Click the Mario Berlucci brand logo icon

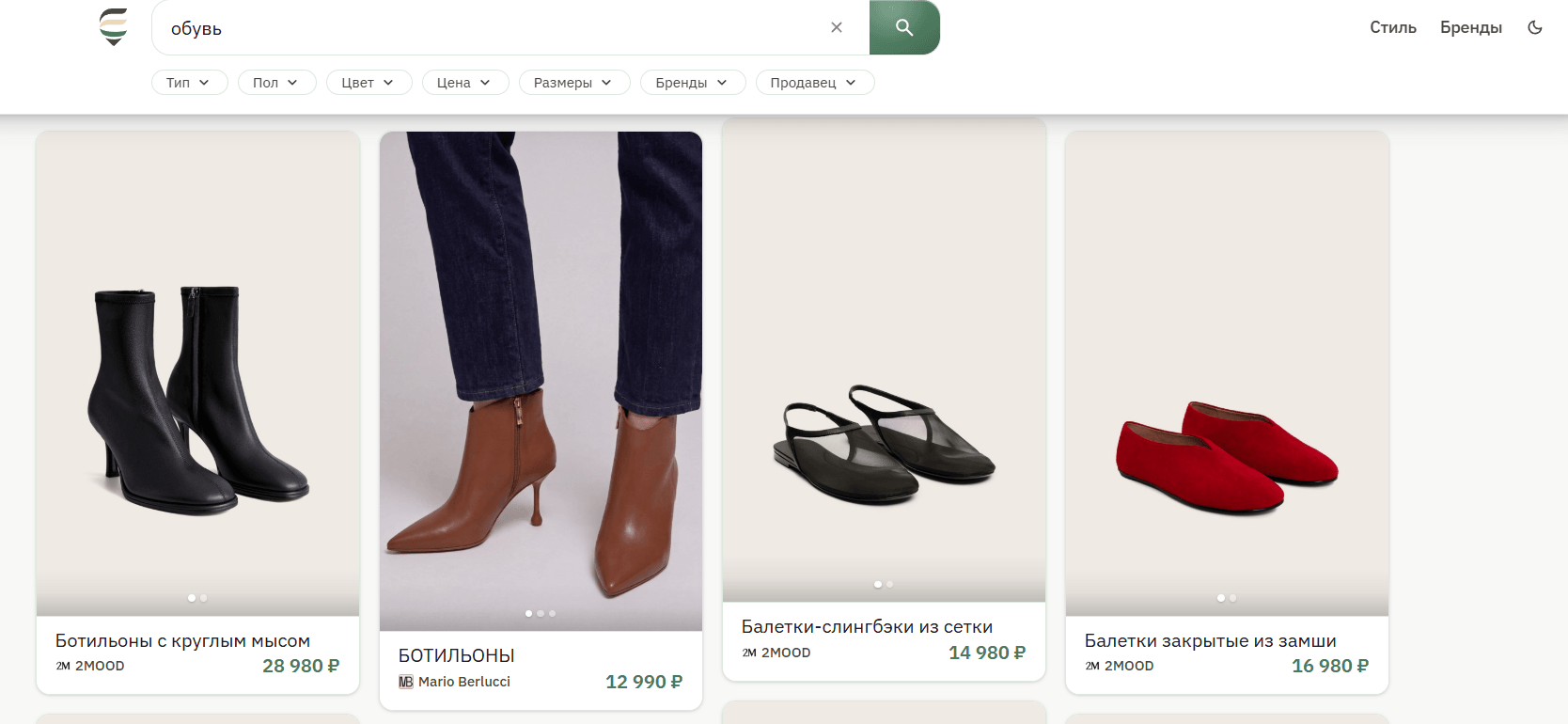pyautogui.click(x=406, y=682)
